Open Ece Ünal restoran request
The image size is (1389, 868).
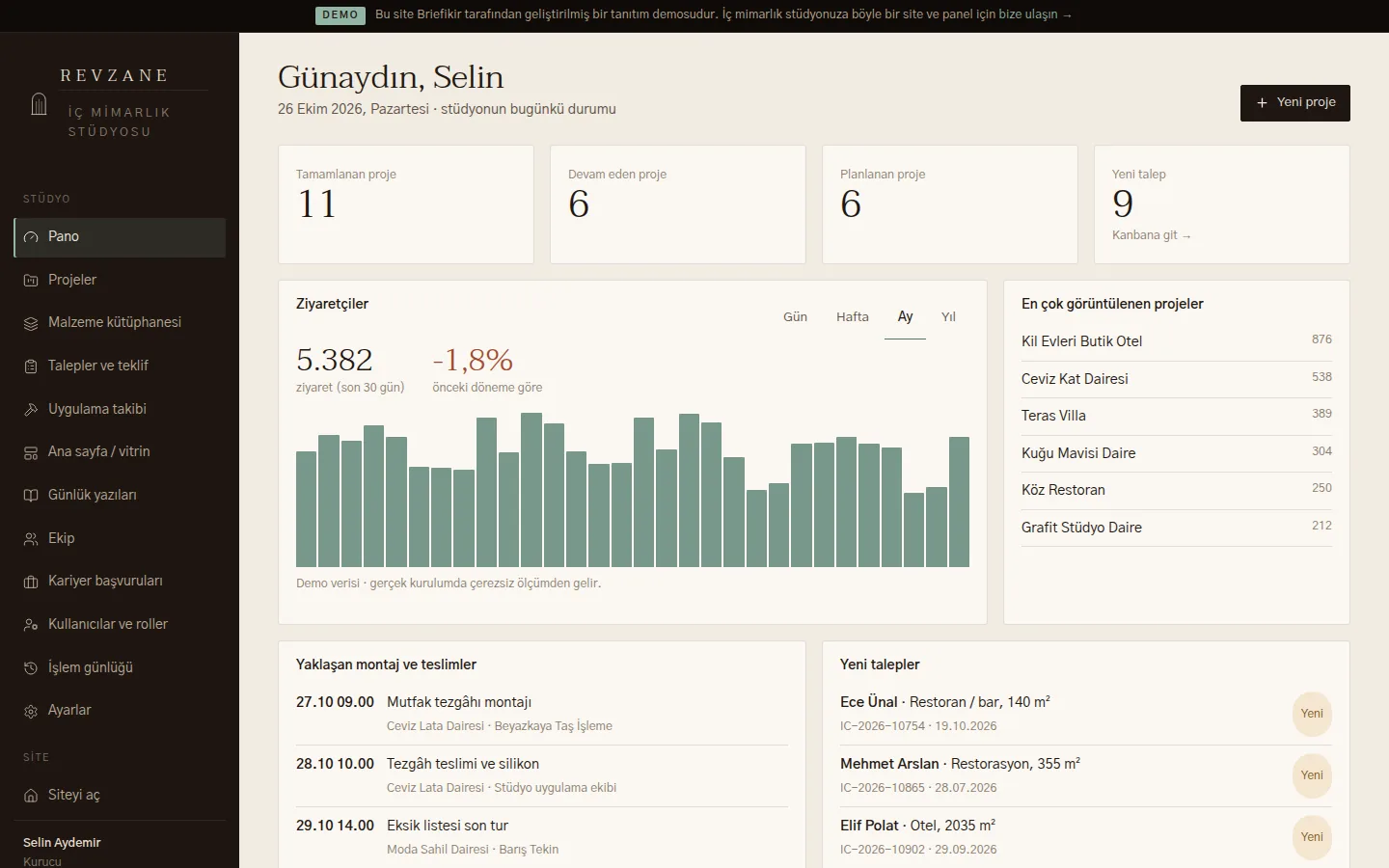coord(1086,714)
